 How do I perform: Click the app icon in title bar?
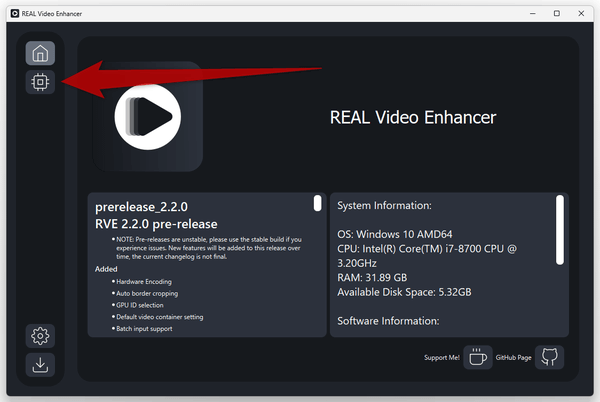tap(15, 14)
